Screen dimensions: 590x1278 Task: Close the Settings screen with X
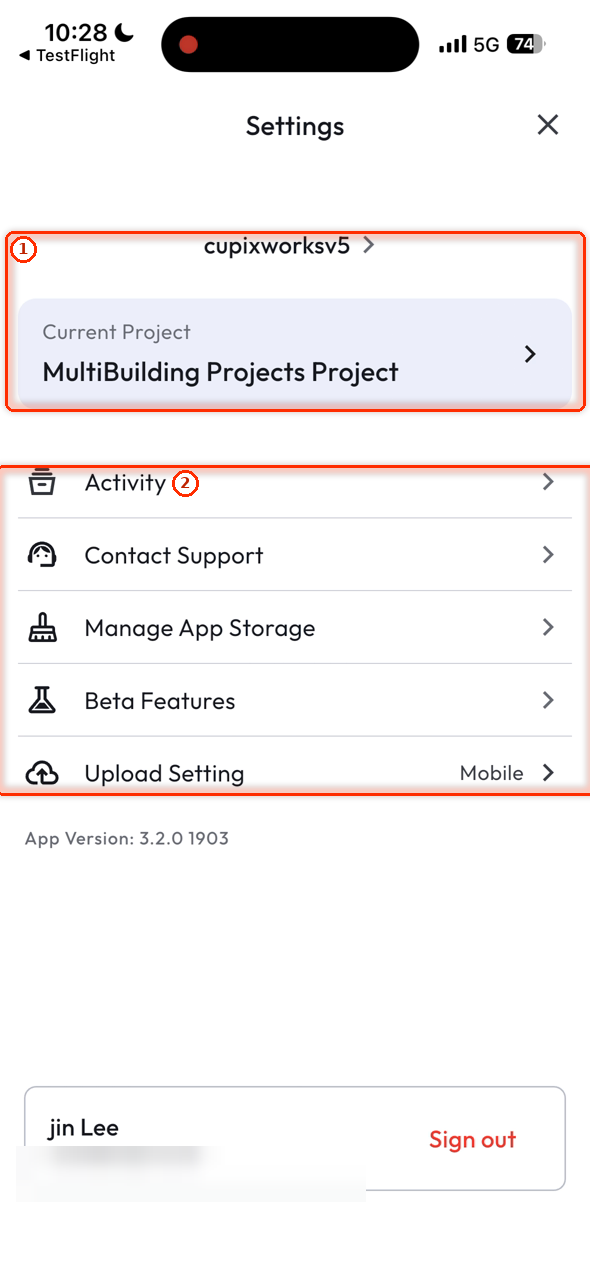coord(547,125)
